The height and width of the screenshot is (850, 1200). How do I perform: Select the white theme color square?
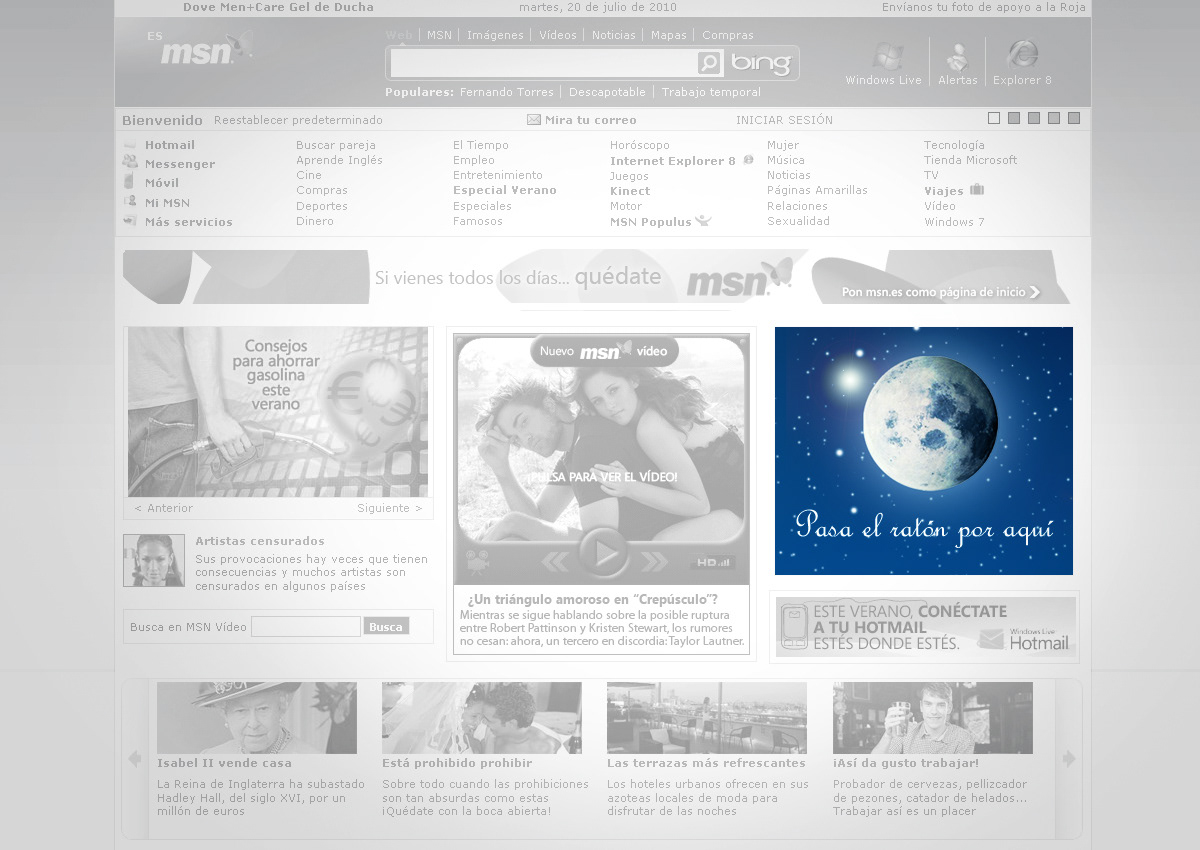[994, 118]
